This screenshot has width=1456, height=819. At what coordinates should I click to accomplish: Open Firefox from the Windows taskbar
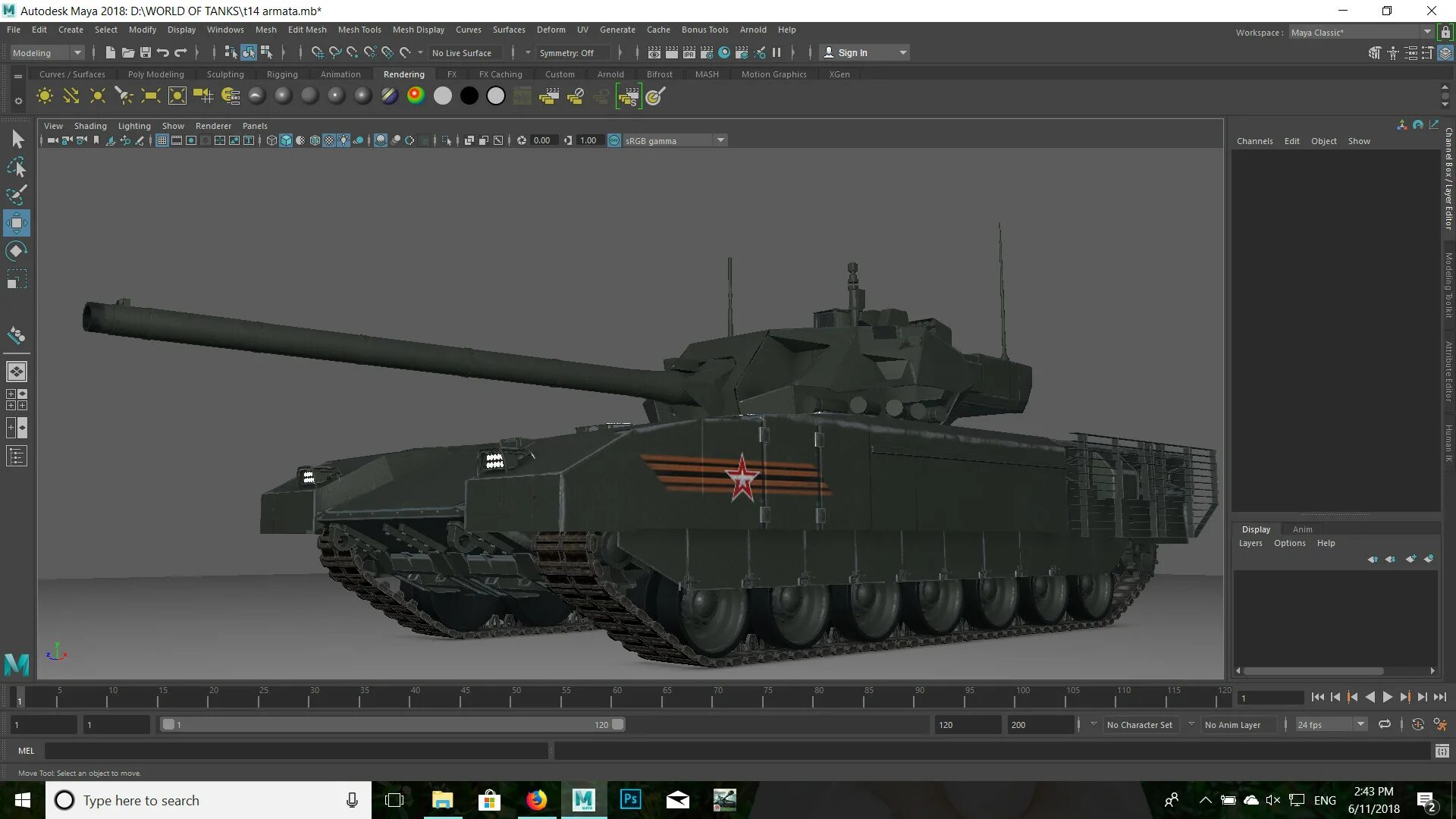pyautogui.click(x=536, y=800)
